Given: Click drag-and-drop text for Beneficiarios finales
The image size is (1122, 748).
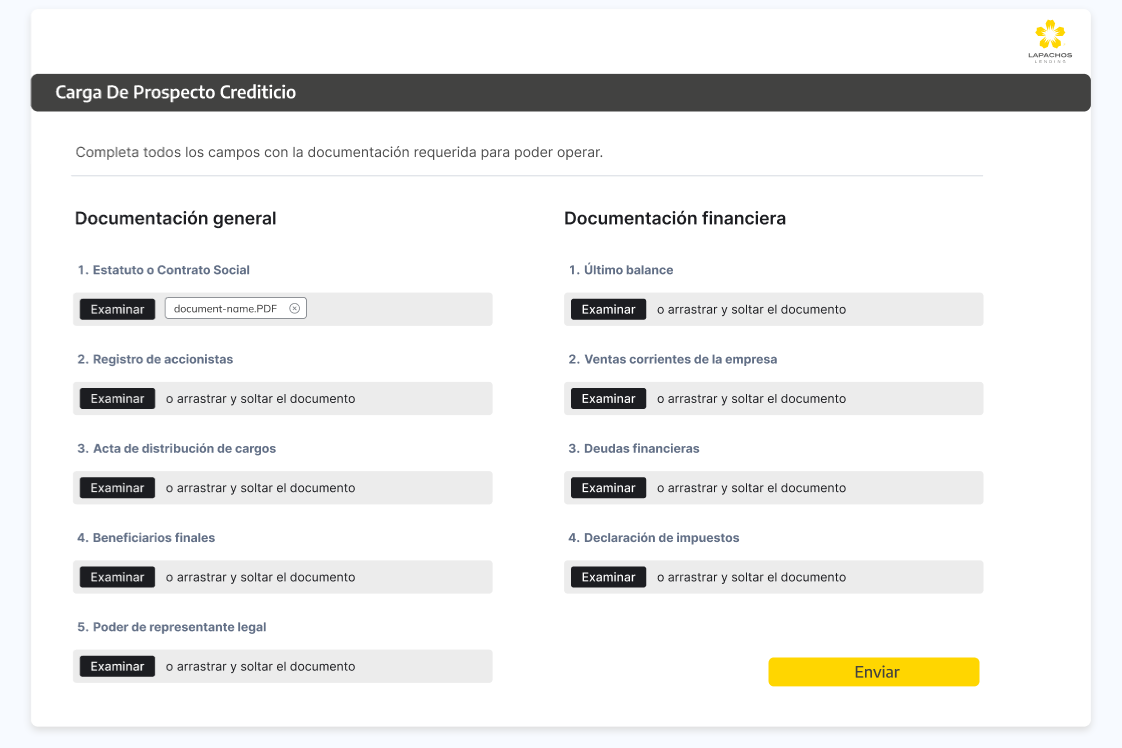Looking at the screenshot, I should click(x=260, y=577).
